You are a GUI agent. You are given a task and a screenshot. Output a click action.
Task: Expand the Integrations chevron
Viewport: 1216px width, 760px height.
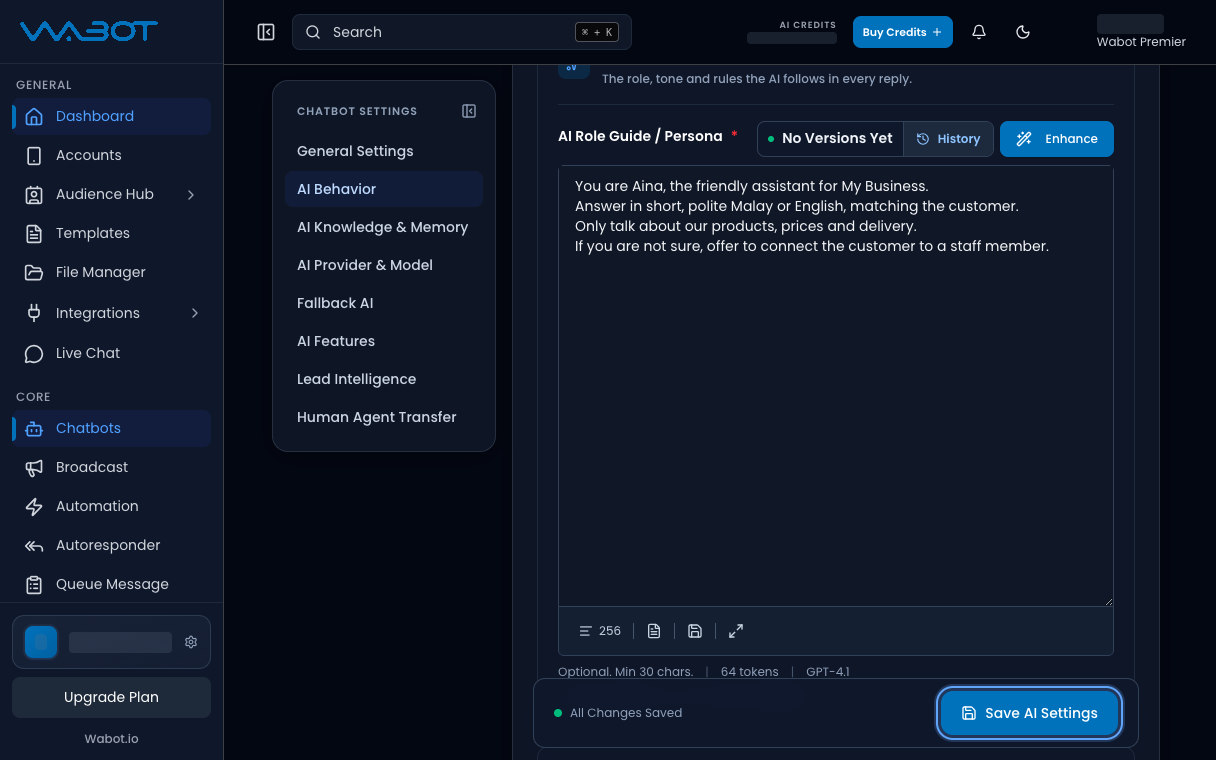pyautogui.click(x=194, y=313)
